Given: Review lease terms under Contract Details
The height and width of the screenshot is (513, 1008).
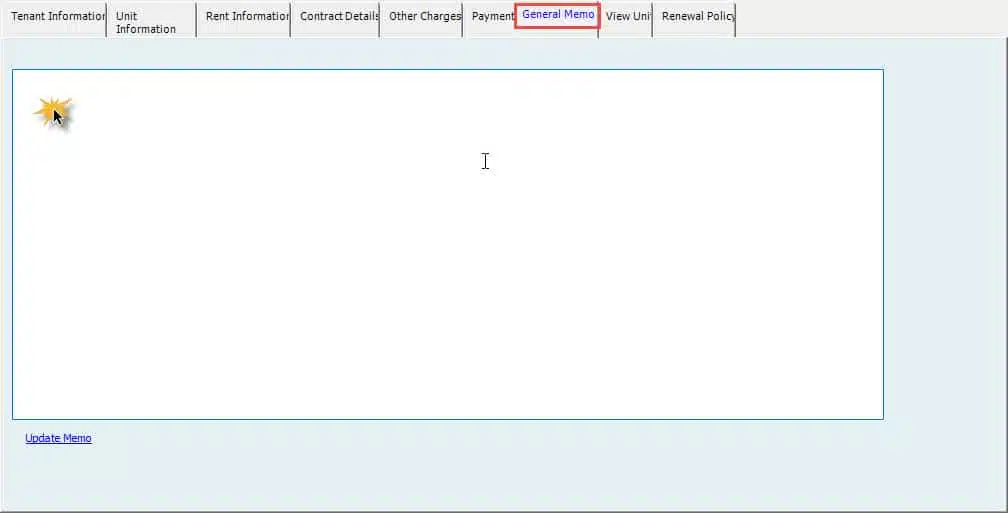Looking at the screenshot, I should (336, 17).
